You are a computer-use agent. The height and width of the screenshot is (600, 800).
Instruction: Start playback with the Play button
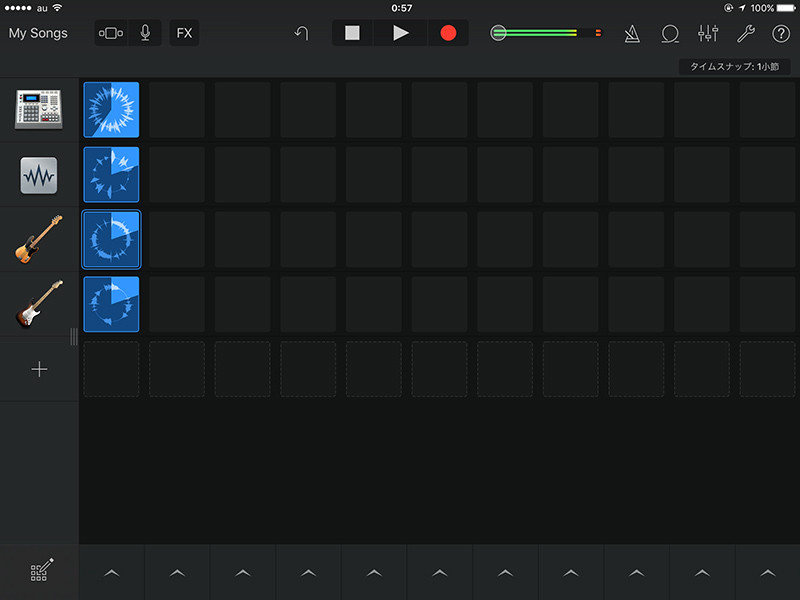pyautogui.click(x=401, y=33)
